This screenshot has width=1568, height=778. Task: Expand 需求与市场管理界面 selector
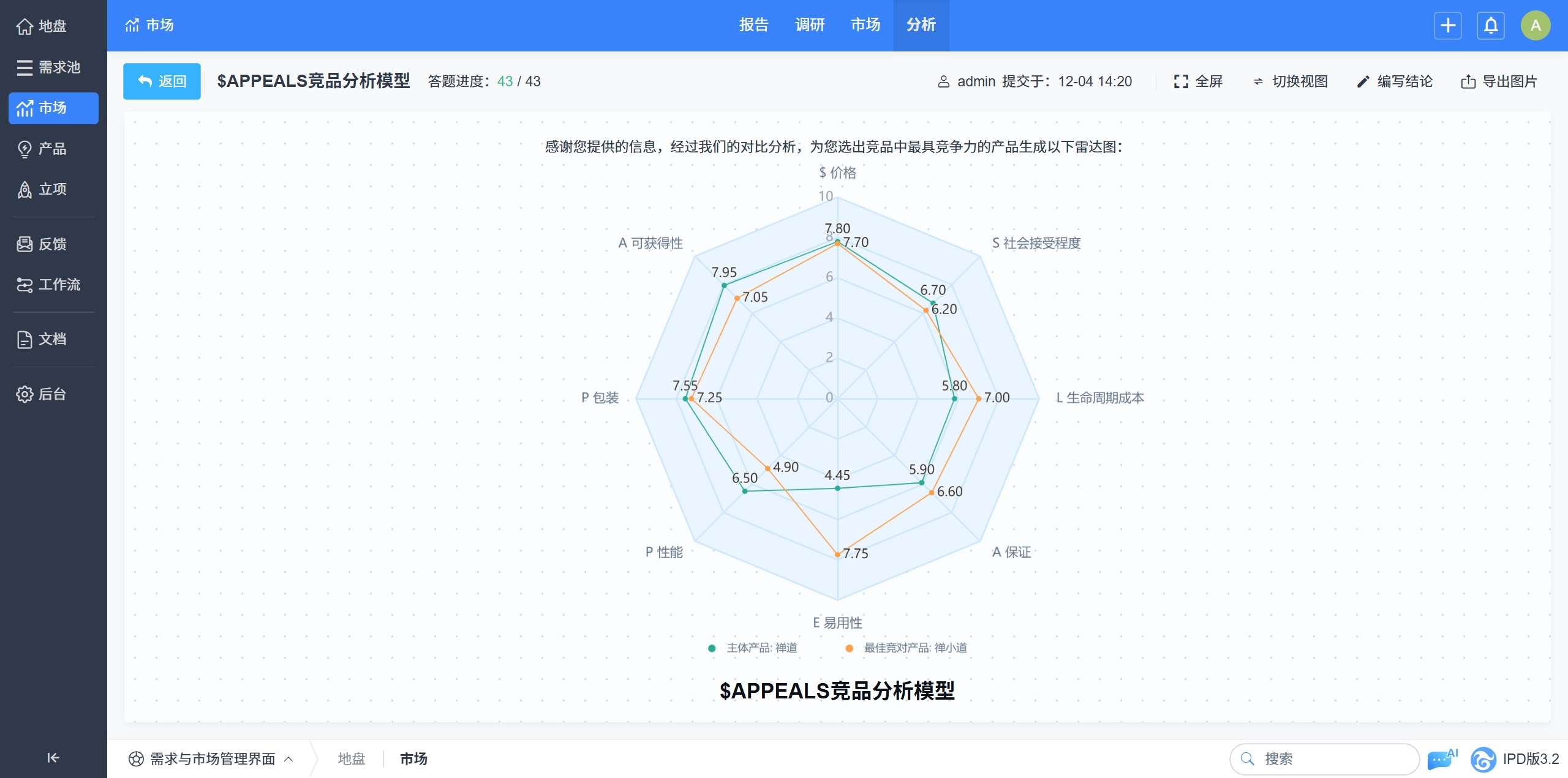click(211, 759)
